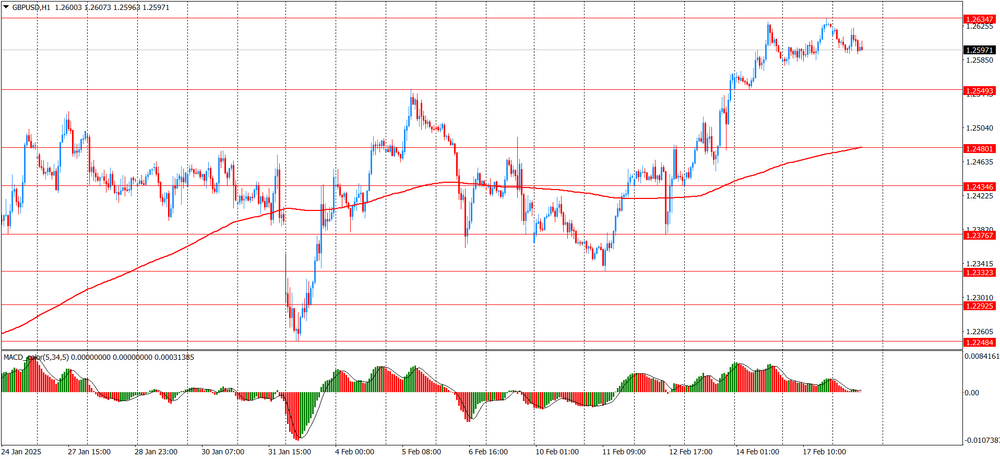The image size is (1000, 459).
Task: Click the 1.23767 support level label
Action: pos(980,235)
